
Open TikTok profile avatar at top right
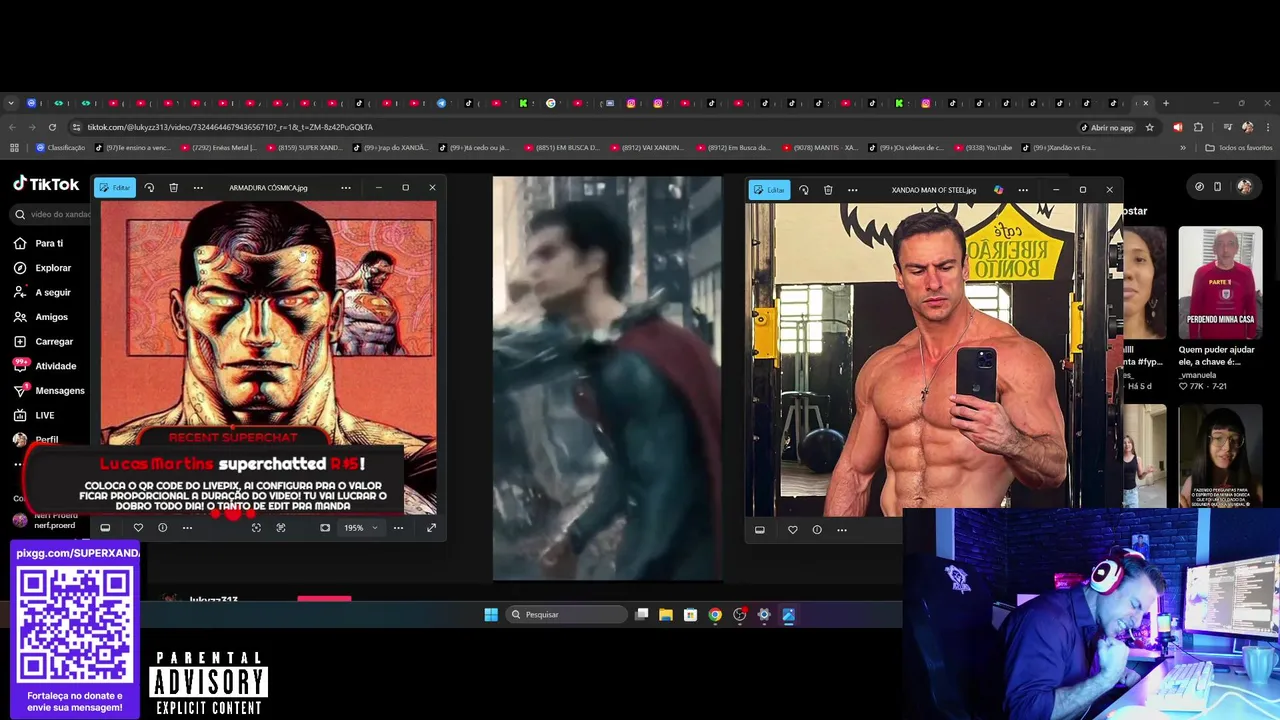pyautogui.click(x=1244, y=186)
